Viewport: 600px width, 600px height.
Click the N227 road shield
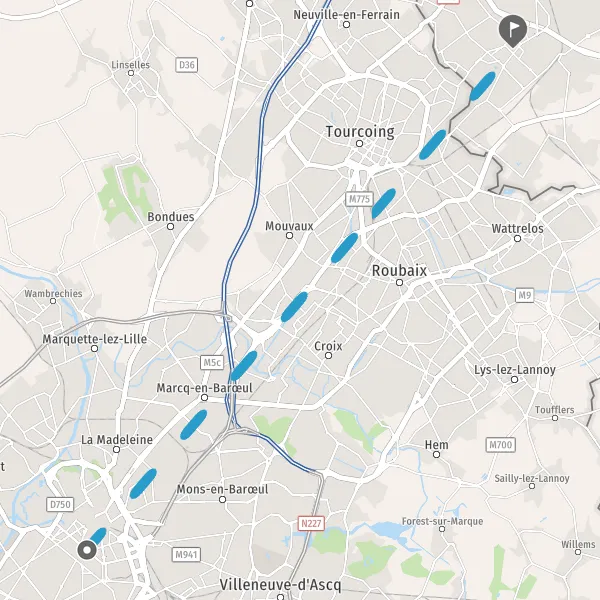[x=311, y=523]
